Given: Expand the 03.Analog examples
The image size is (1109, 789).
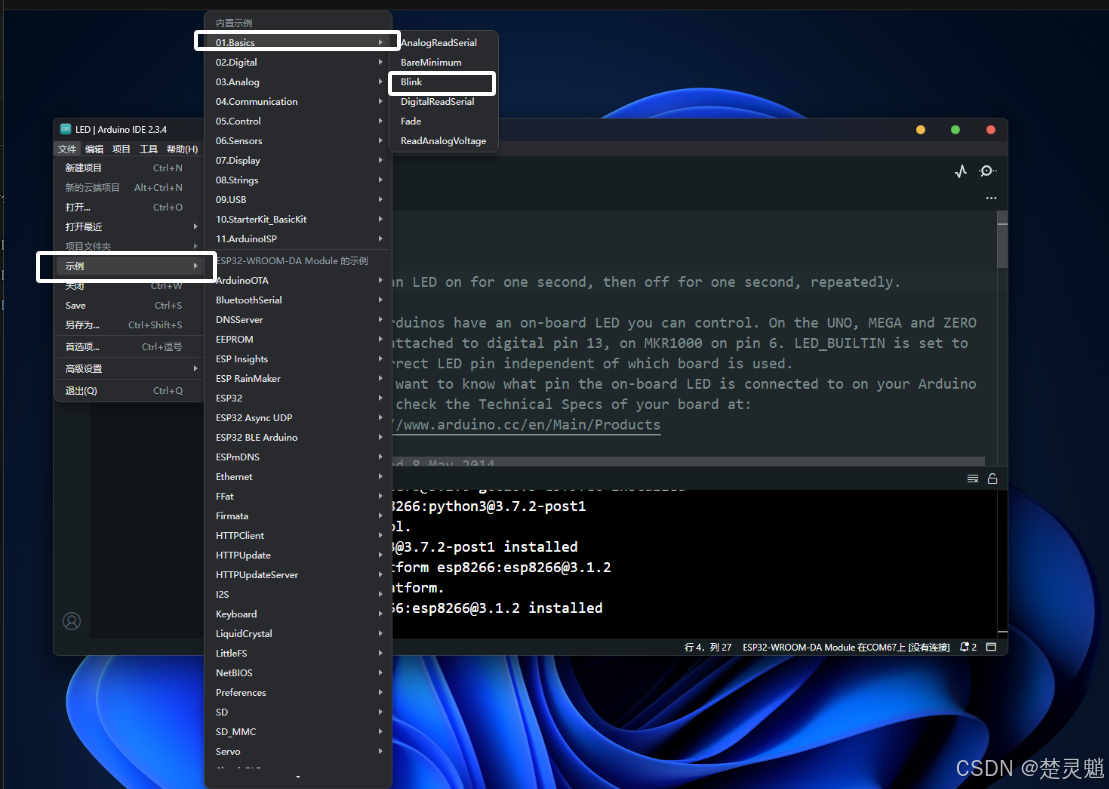Looking at the screenshot, I should (x=298, y=82).
